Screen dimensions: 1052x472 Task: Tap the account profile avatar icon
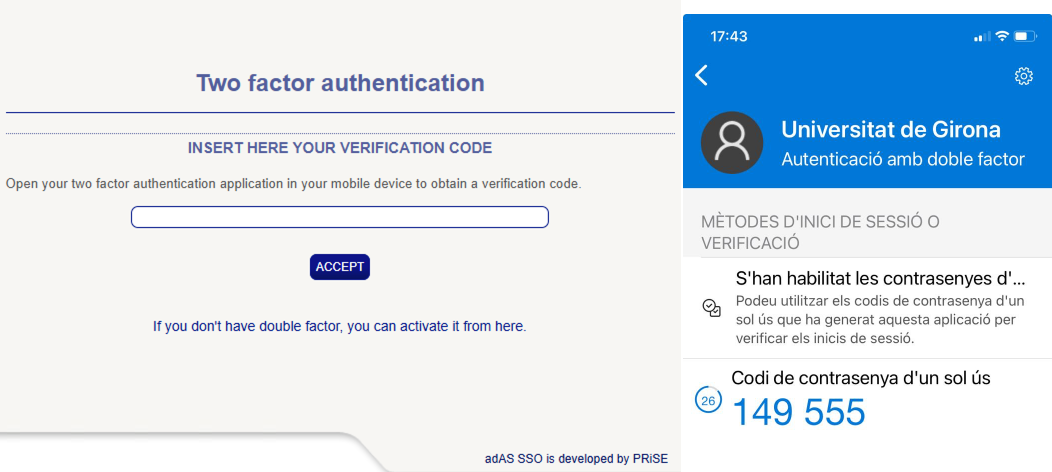point(733,143)
